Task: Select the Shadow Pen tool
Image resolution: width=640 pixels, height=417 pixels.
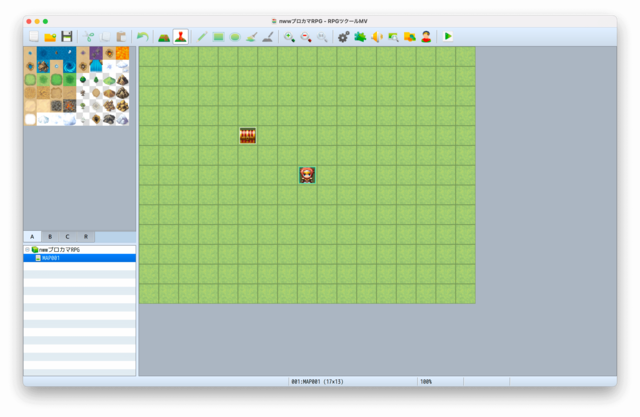Action: click(268, 37)
